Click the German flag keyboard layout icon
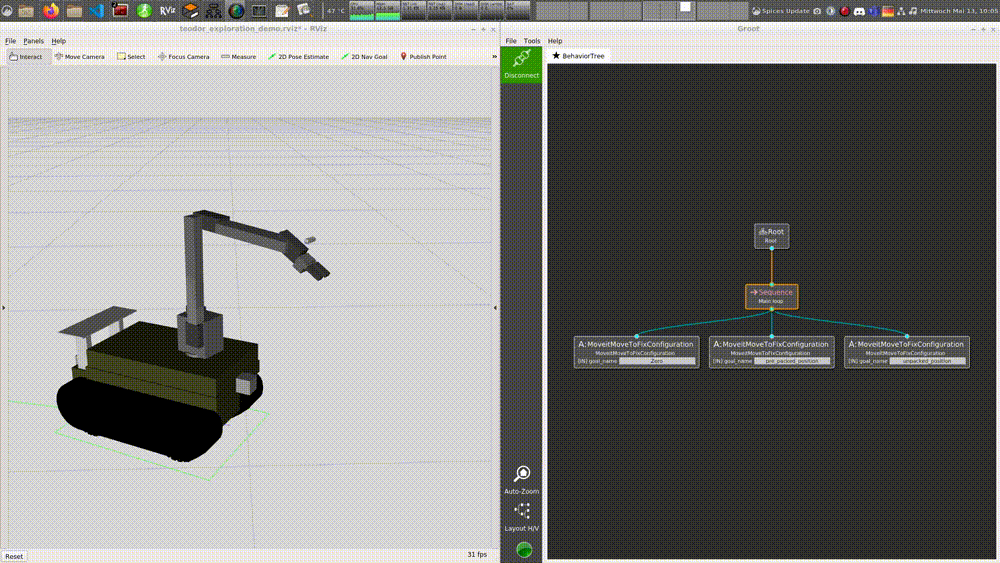The height and width of the screenshot is (563, 1000). pos(888,11)
